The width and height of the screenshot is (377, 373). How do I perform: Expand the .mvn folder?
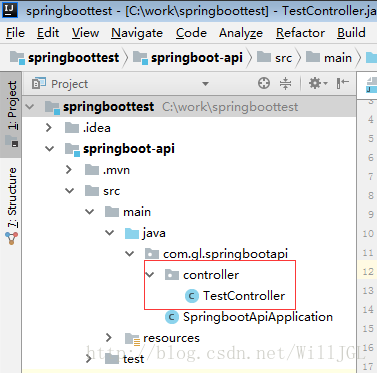click(x=69, y=170)
